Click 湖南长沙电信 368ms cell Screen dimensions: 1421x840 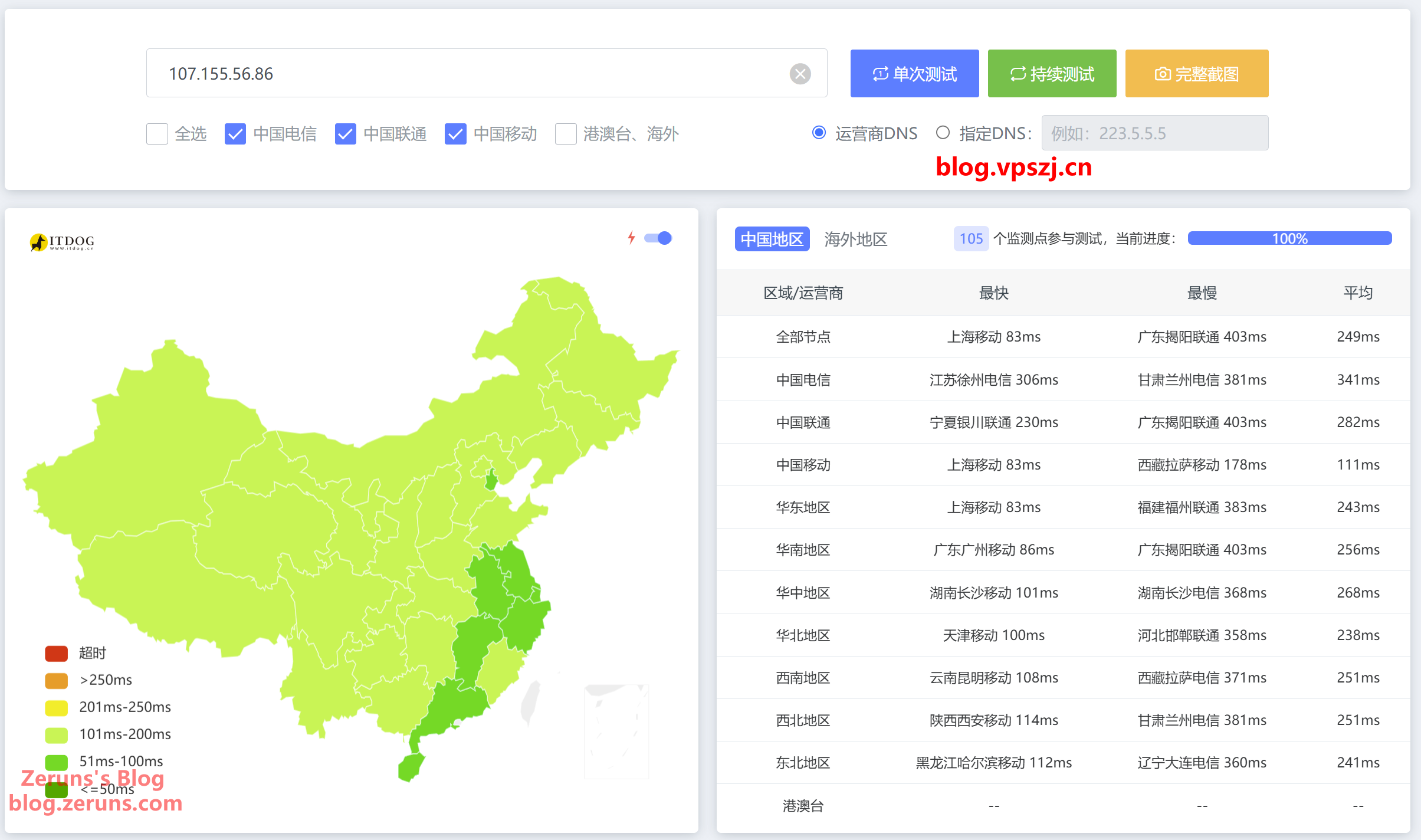(1202, 593)
